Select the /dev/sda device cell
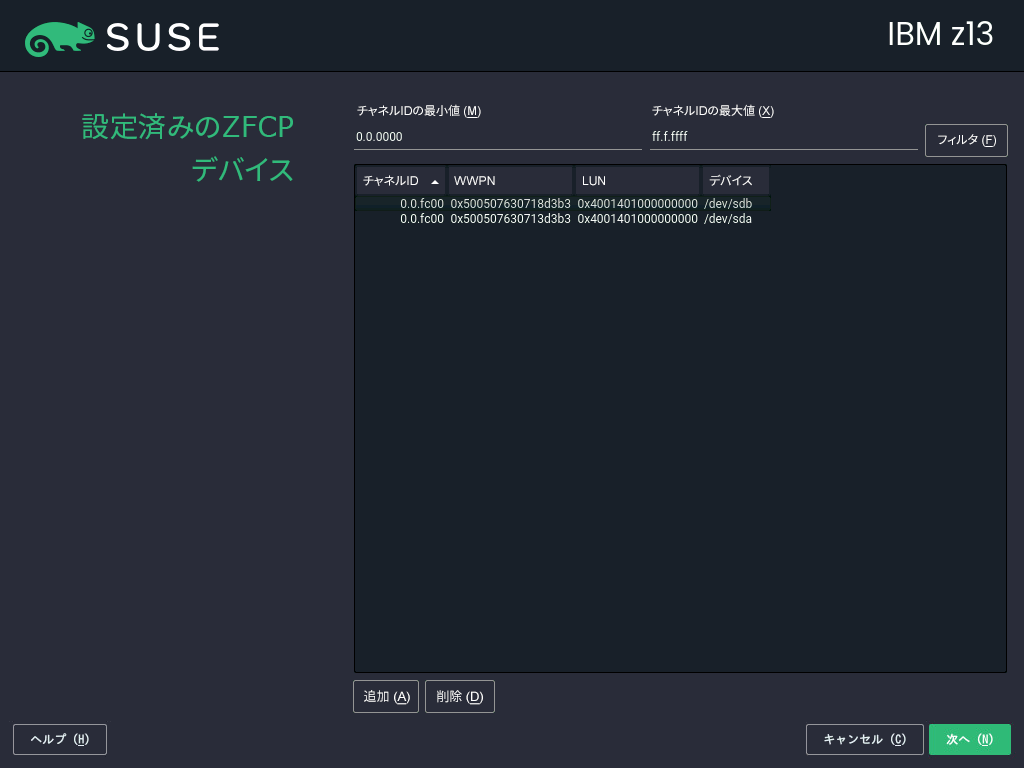Screen dimensions: 1024x768 click(x=728, y=219)
